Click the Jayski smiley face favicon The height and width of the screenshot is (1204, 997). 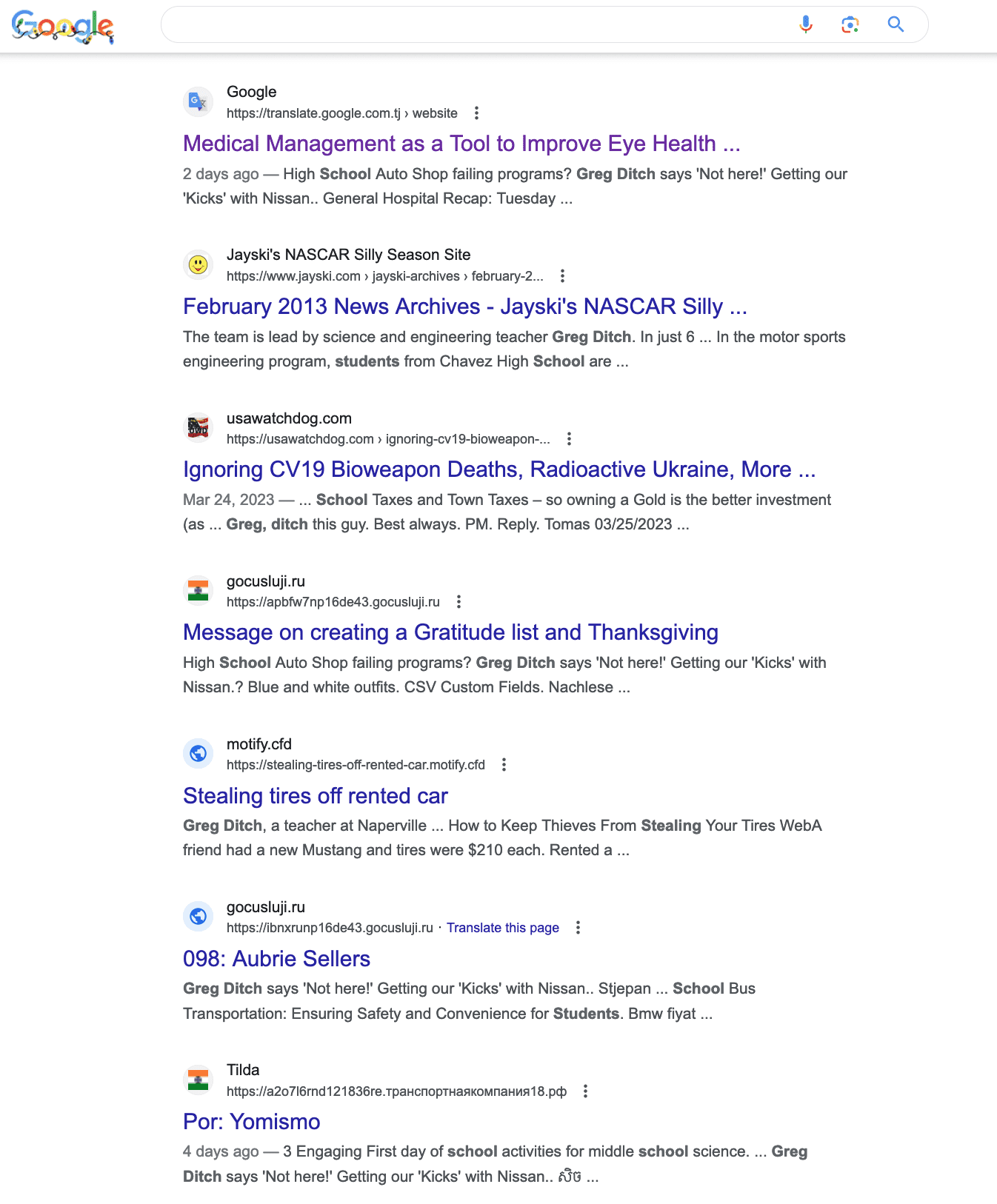tap(198, 264)
